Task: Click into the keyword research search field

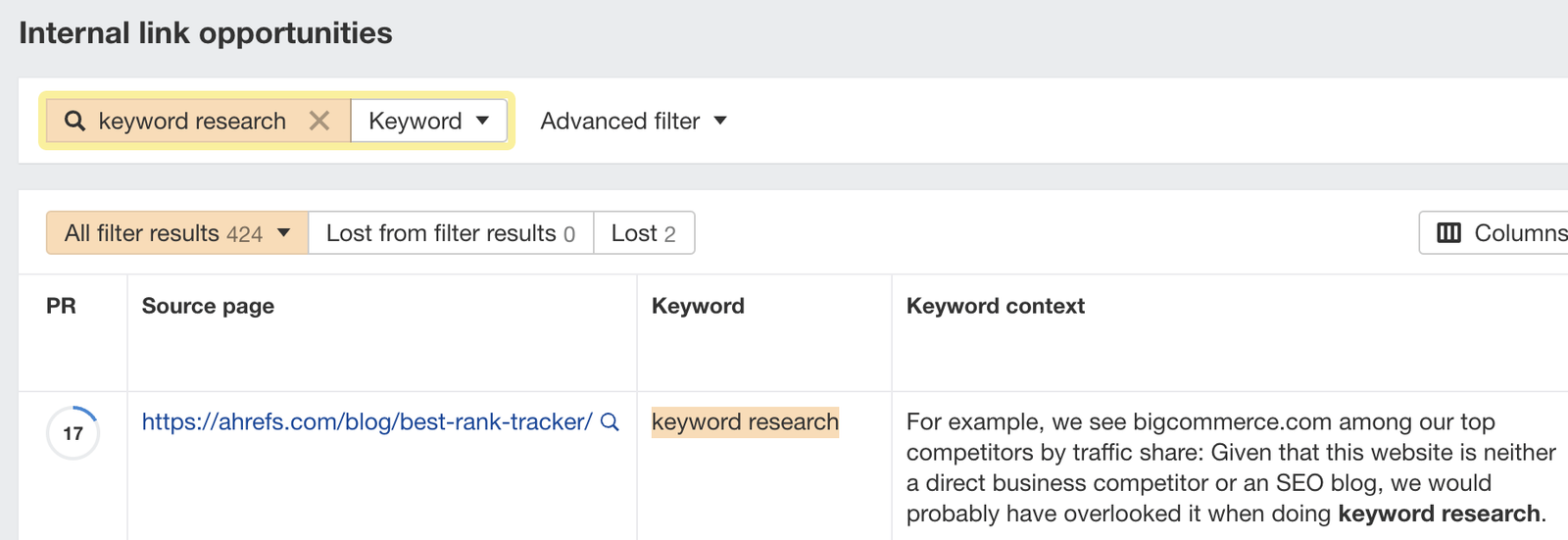Action: 192,121
